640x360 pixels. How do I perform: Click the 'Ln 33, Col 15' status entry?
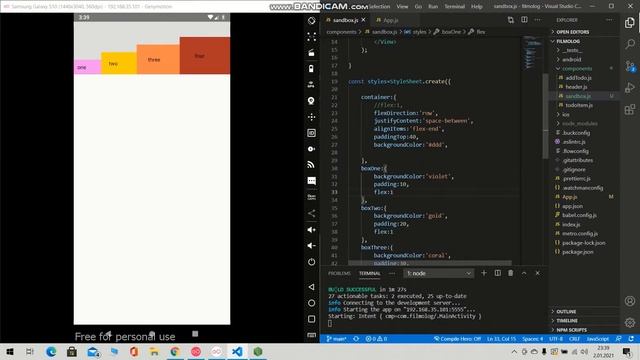[501, 339]
